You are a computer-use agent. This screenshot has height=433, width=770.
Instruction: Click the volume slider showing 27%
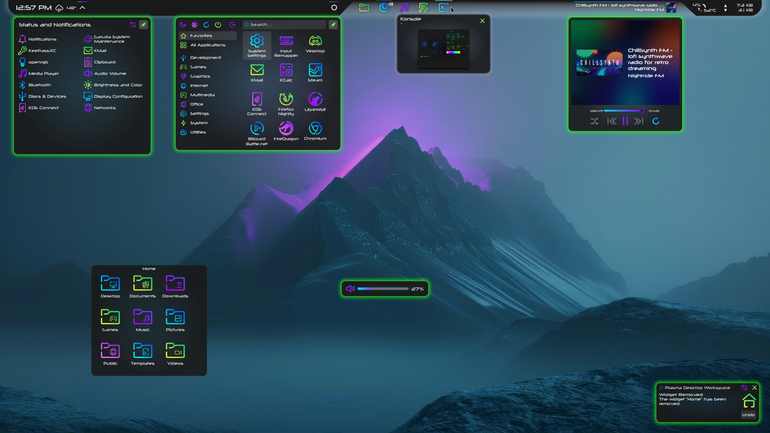coord(383,289)
